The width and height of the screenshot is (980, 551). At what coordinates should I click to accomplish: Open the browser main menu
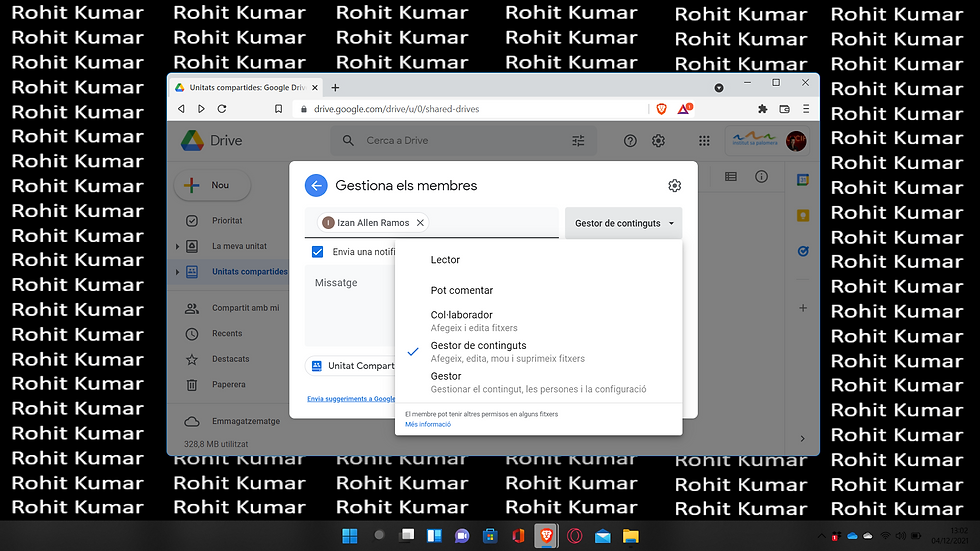tap(806, 109)
